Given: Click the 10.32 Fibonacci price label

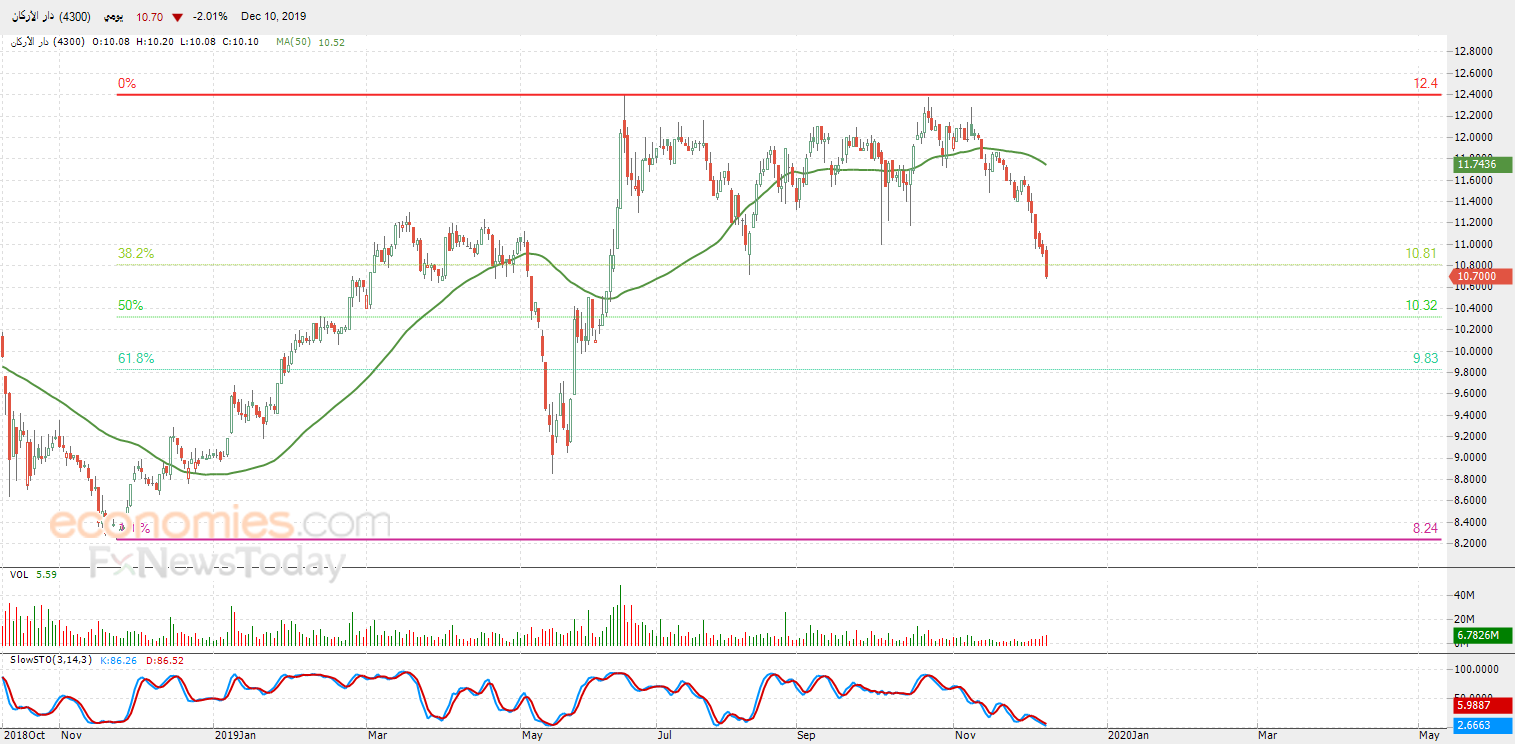Looking at the screenshot, I should pyautogui.click(x=1421, y=305).
